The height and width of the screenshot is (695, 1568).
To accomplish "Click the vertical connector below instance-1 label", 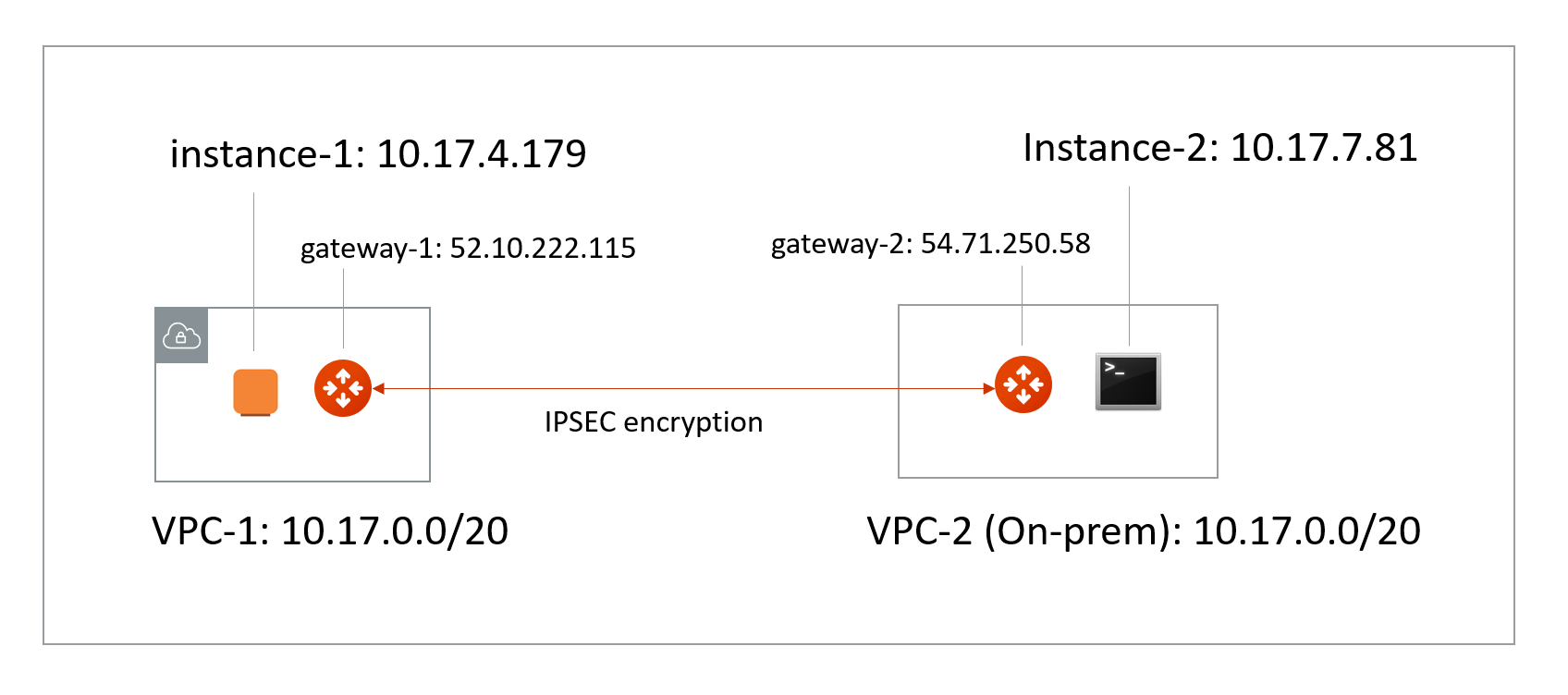I will click(x=253, y=268).
